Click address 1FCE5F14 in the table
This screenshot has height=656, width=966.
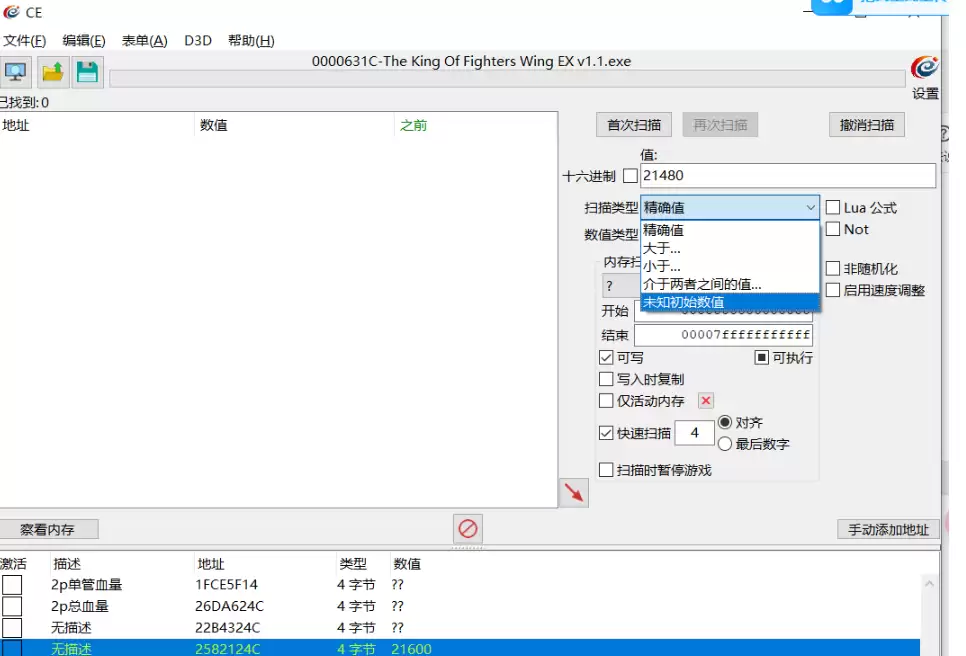pos(226,585)
